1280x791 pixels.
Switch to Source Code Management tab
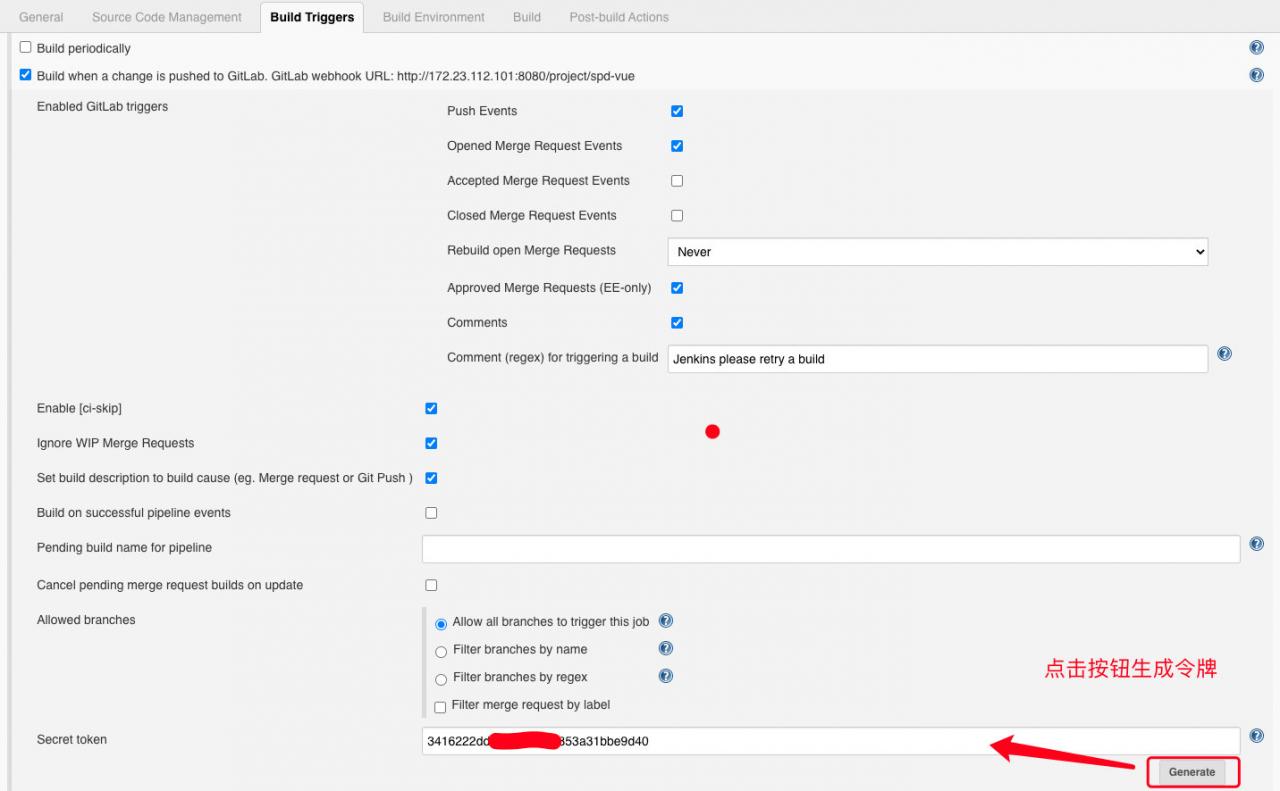(167, 17)
